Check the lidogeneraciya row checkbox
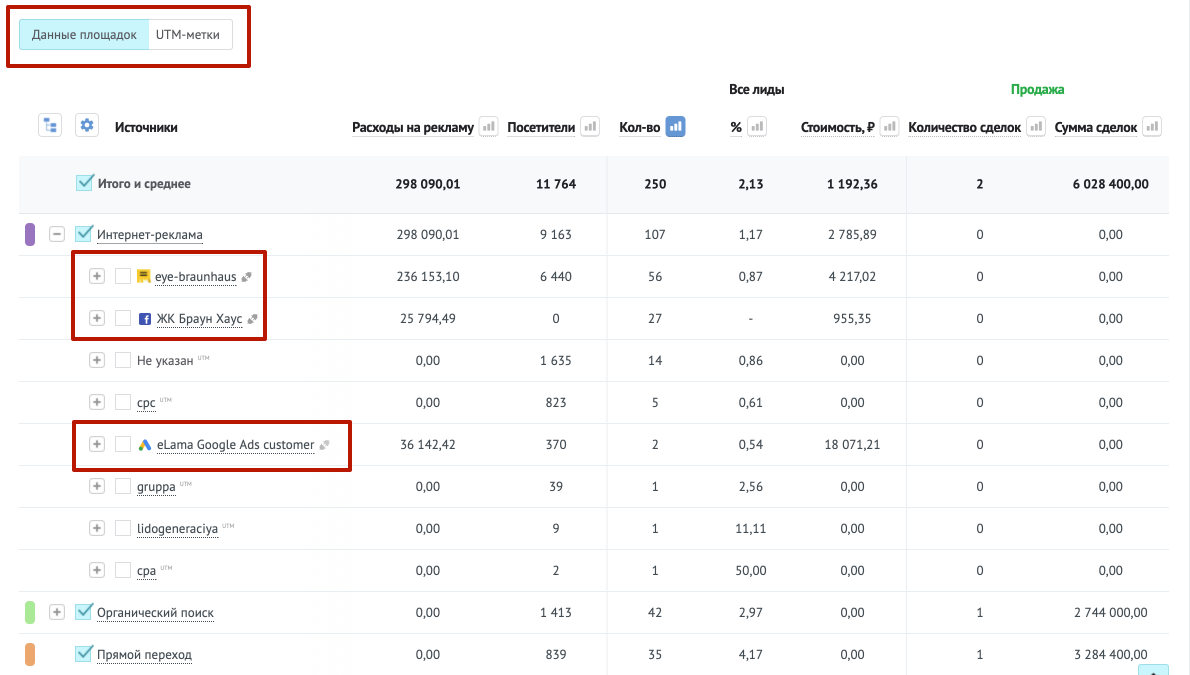Viewport: 1190px width, 675px height. point(122,528)
